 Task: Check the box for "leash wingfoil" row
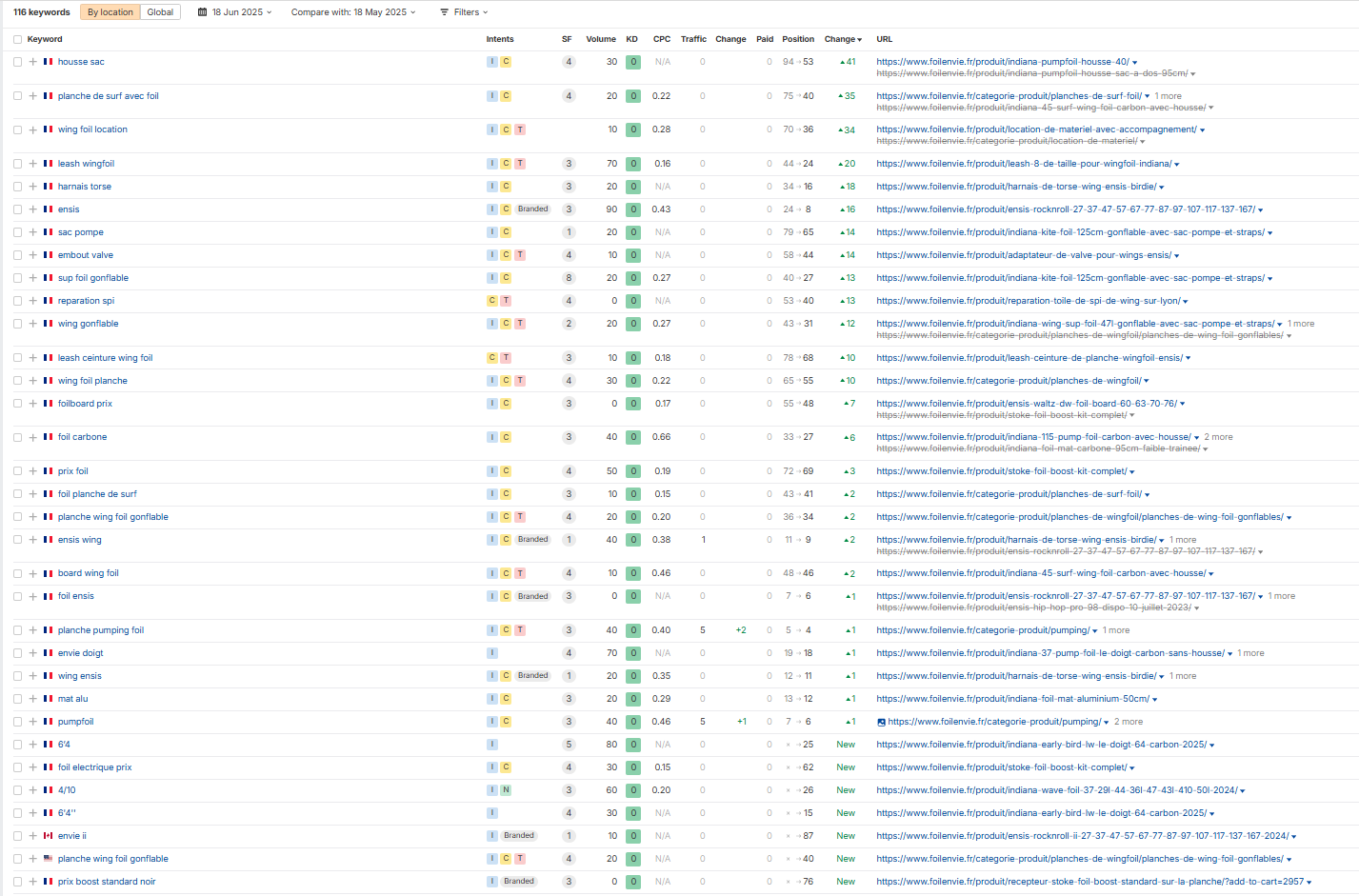(x=17, y=164)
